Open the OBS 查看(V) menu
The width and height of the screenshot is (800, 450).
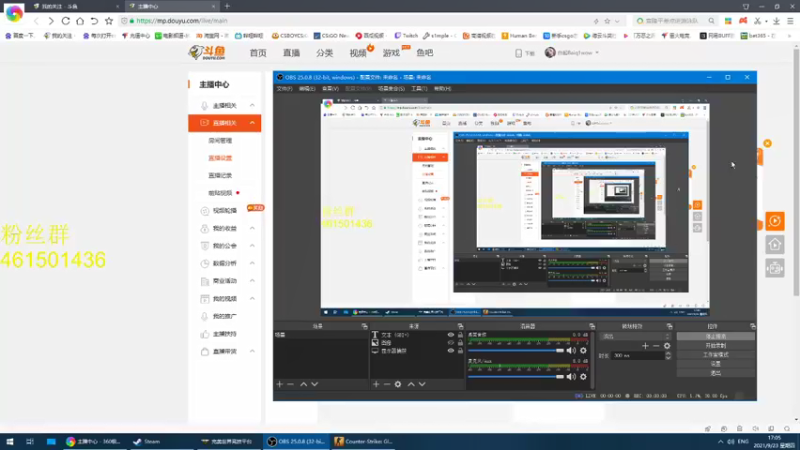pyautogui.click(x=330, y=88)
